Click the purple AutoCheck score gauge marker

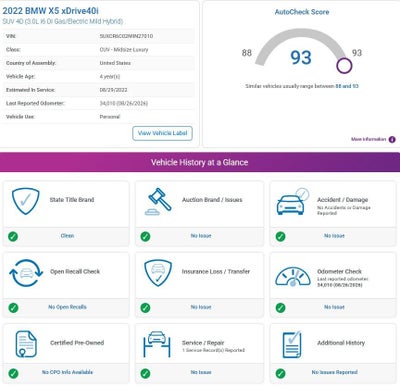(x=344, y=66)
